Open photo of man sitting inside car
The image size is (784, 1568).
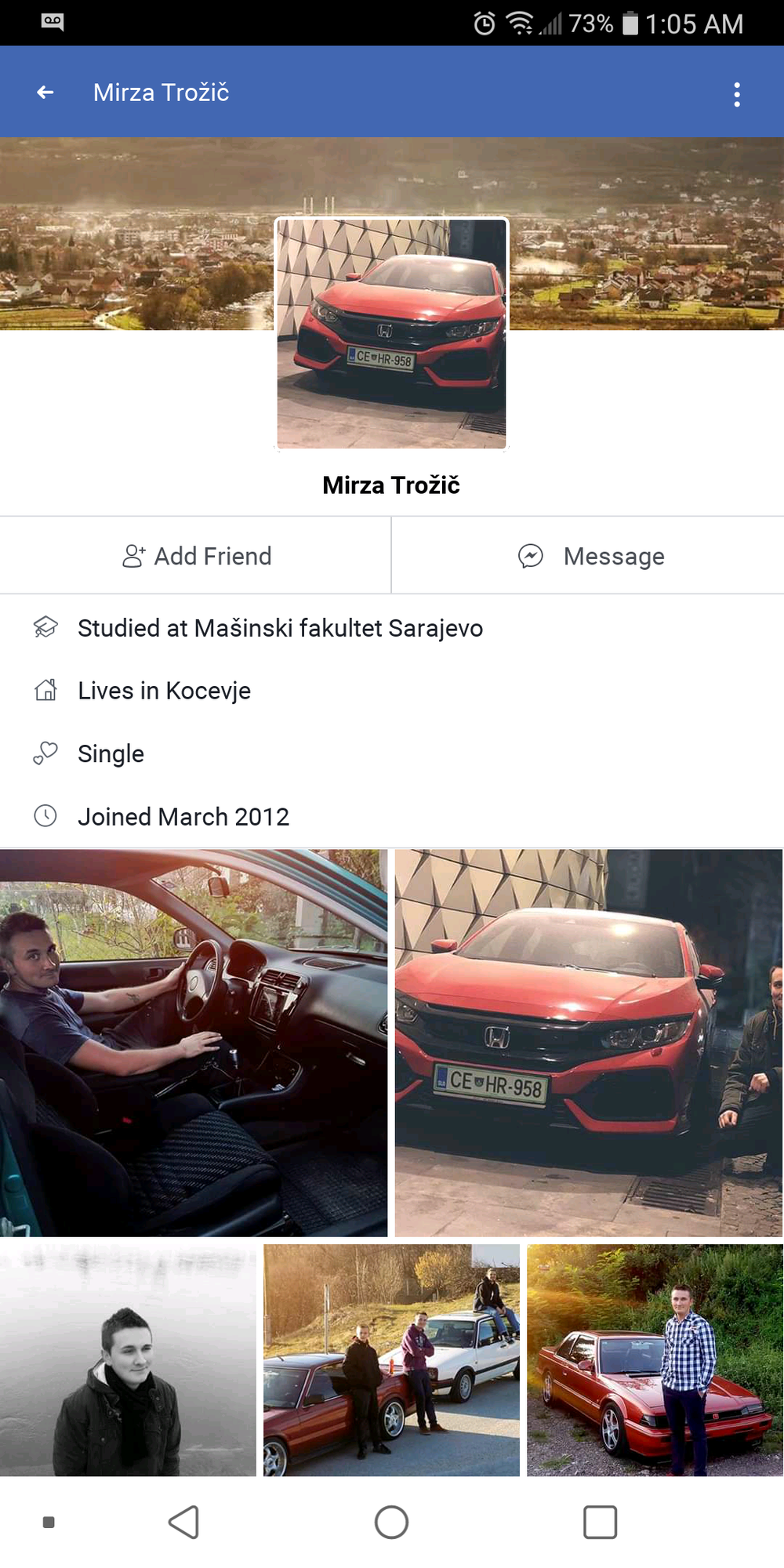(x=194, y=1043)
